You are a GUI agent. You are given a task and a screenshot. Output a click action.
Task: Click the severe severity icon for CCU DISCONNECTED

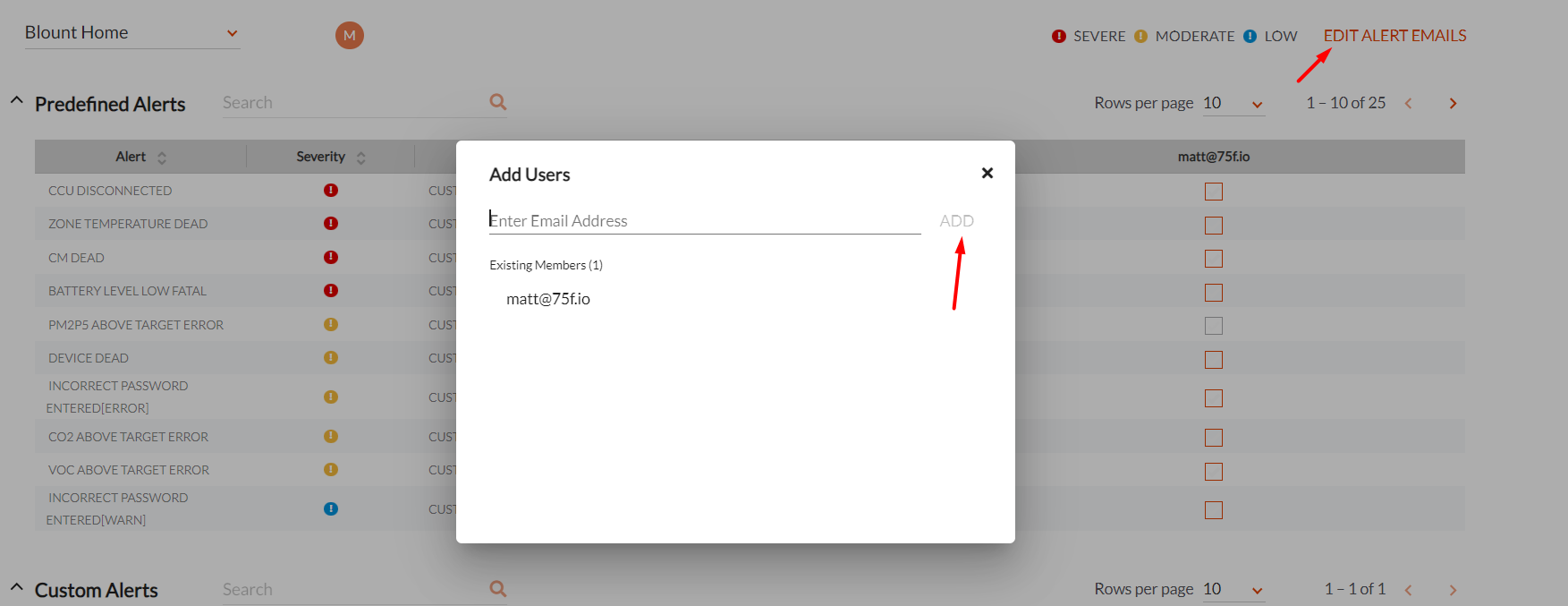(x=331, y=190)
